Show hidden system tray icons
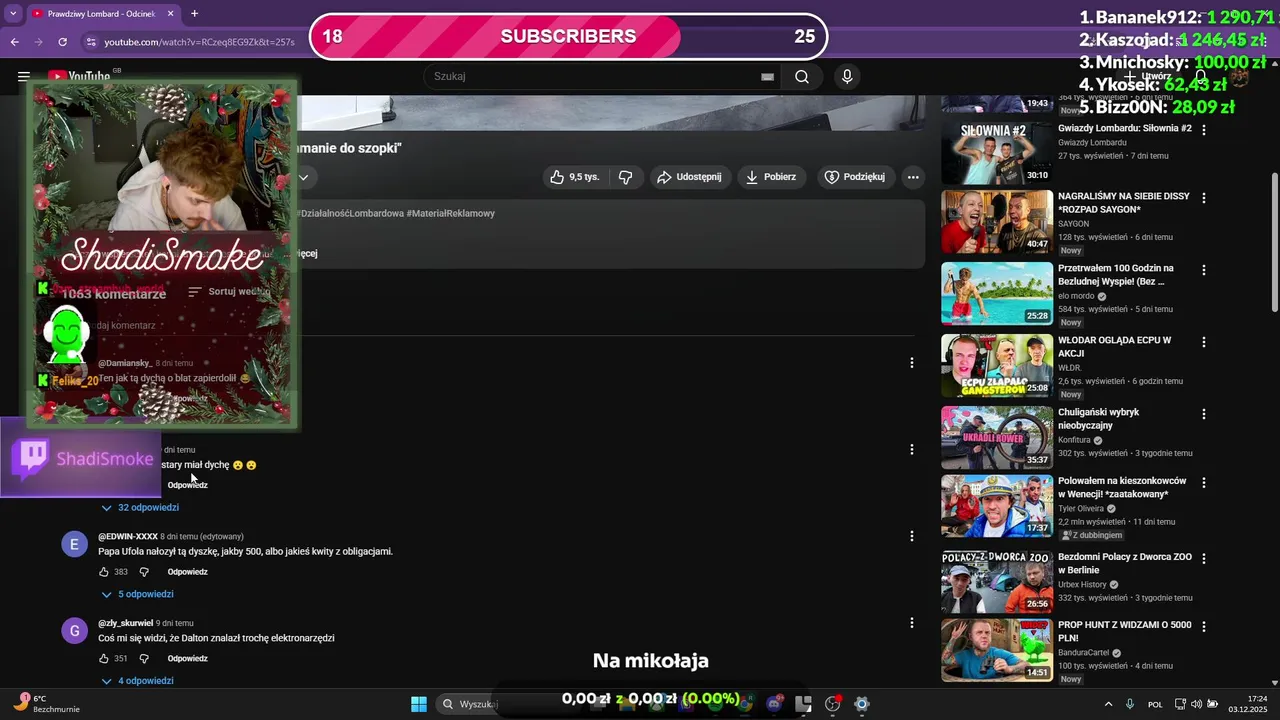Screen dimensions: 1280x720 click(x=1108, y=704)
